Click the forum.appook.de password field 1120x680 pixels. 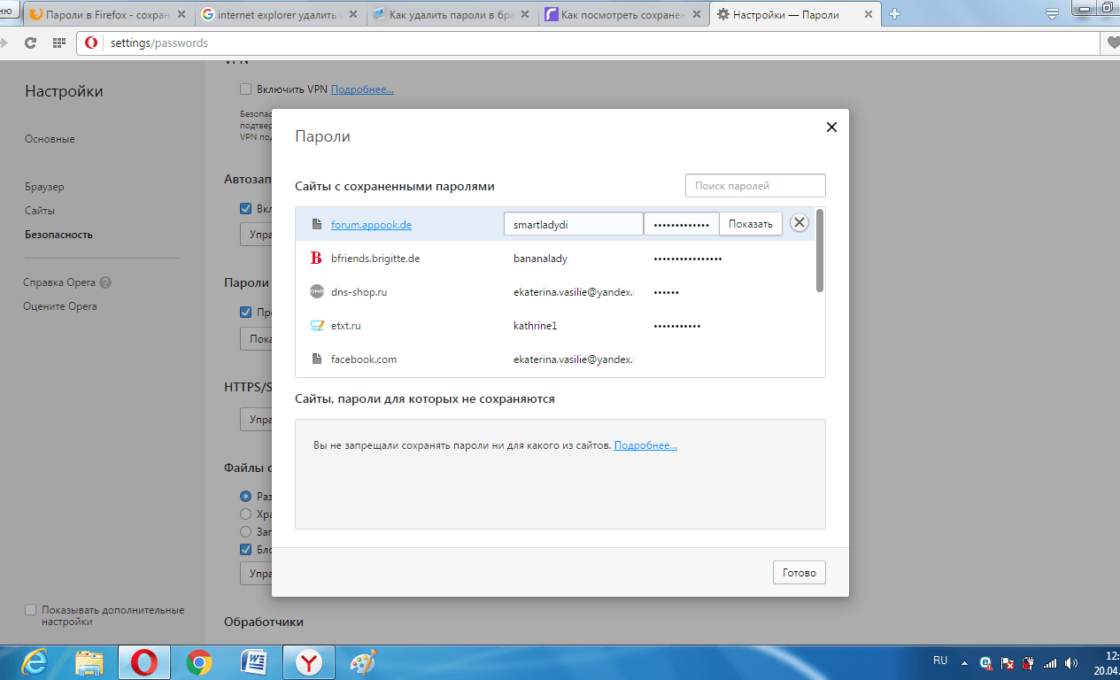pos(681,224)
